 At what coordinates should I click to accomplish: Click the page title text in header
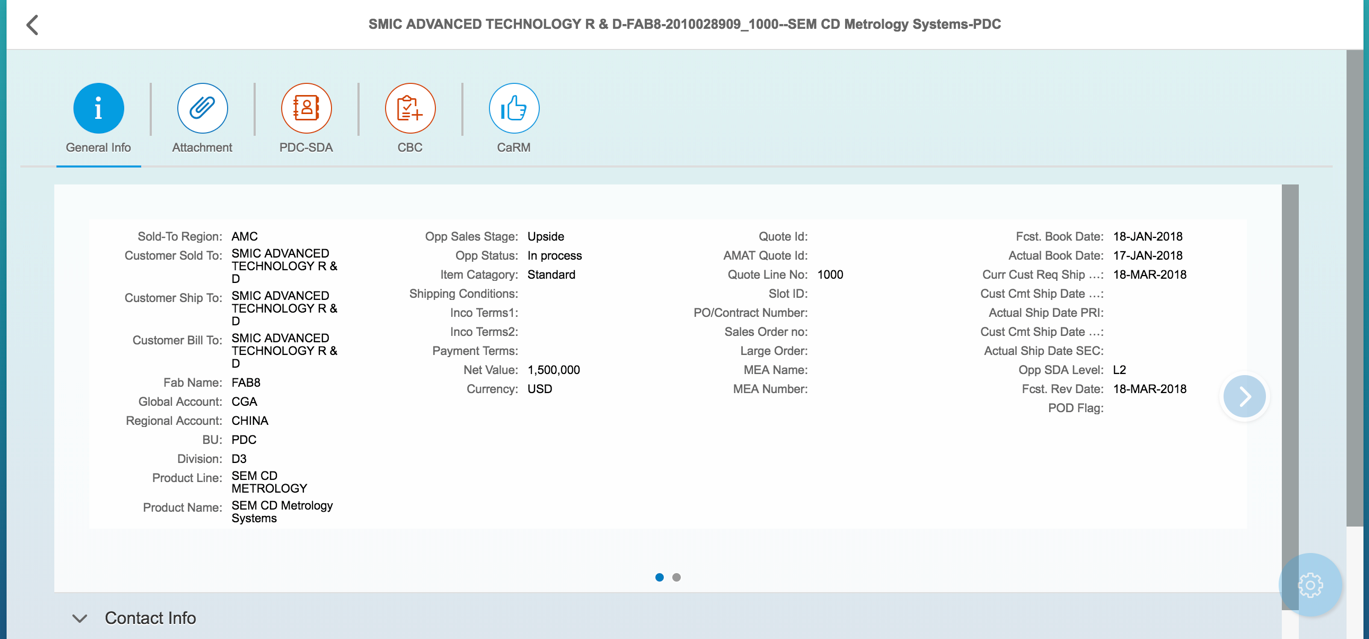tap(685, 24)
